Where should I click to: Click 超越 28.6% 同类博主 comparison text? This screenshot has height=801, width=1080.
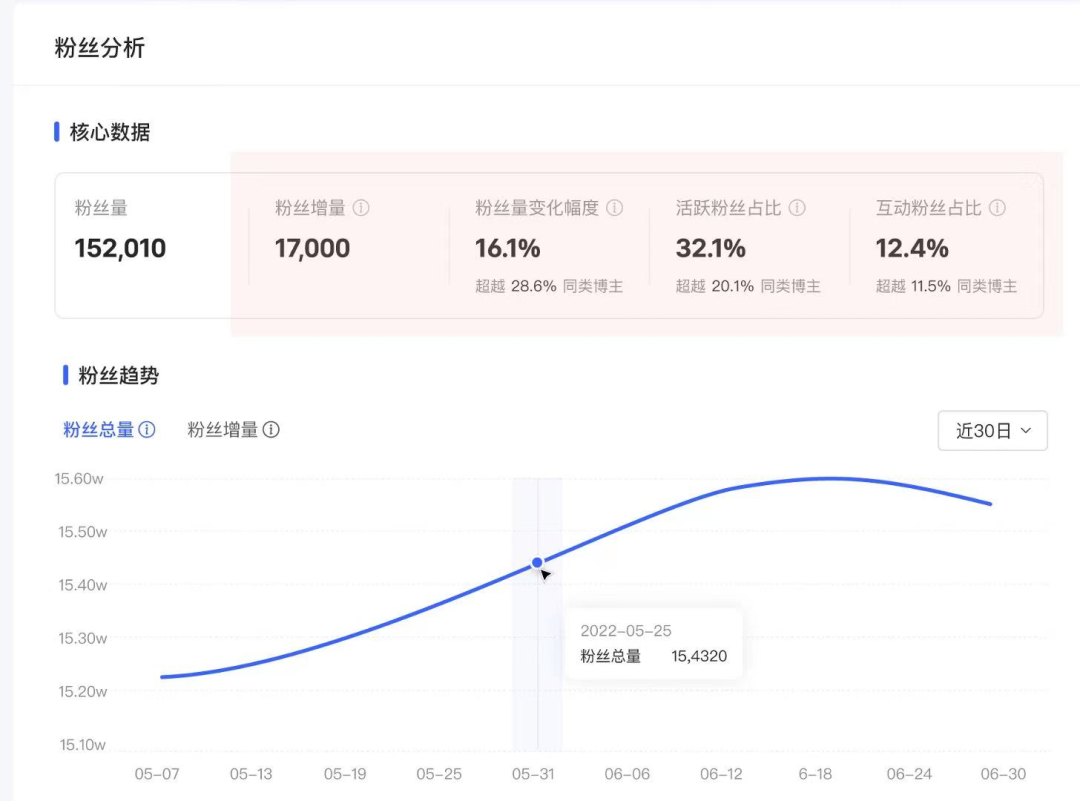coord(549,287)
